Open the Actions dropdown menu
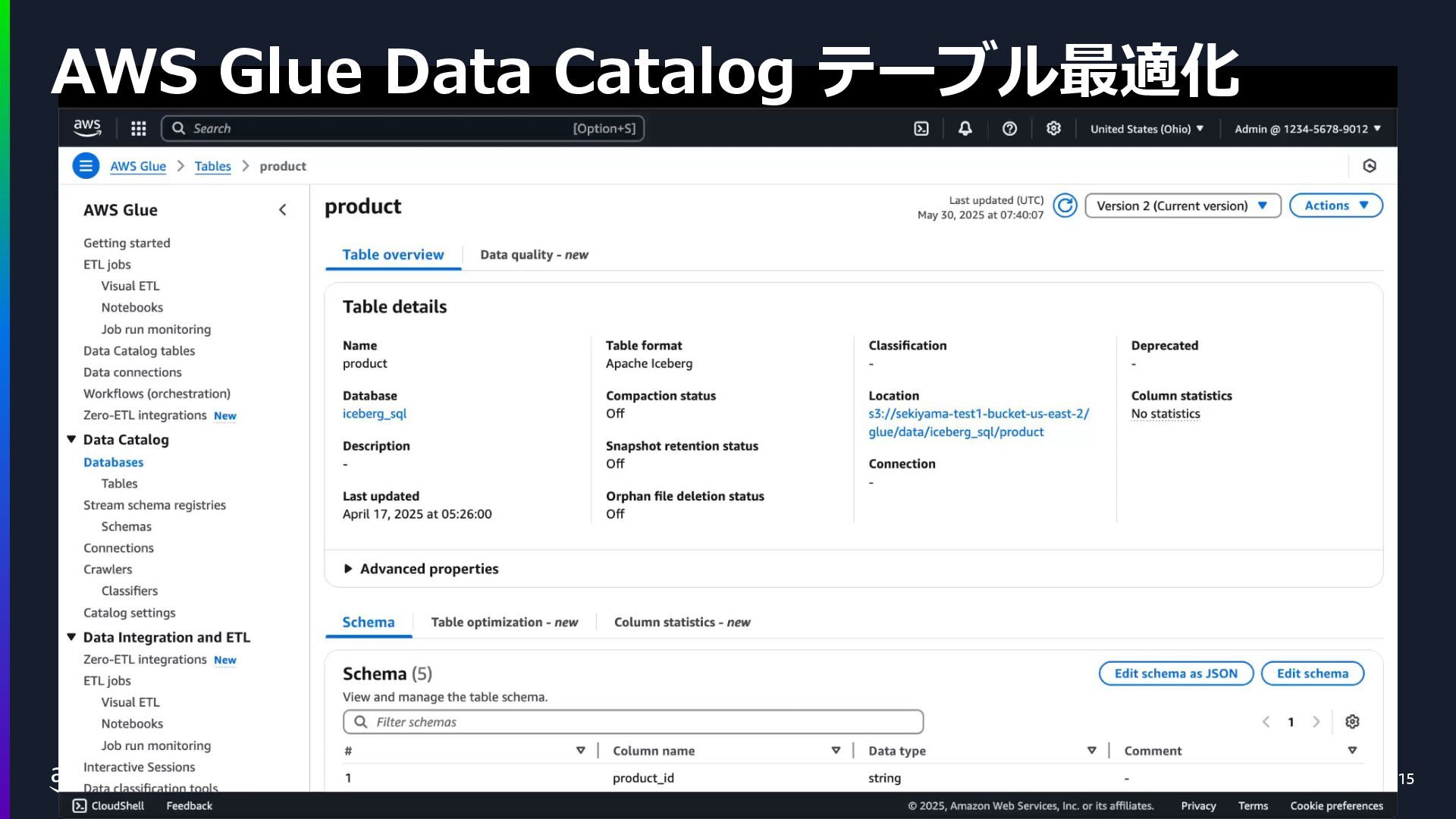 [x=1335, y=206]
